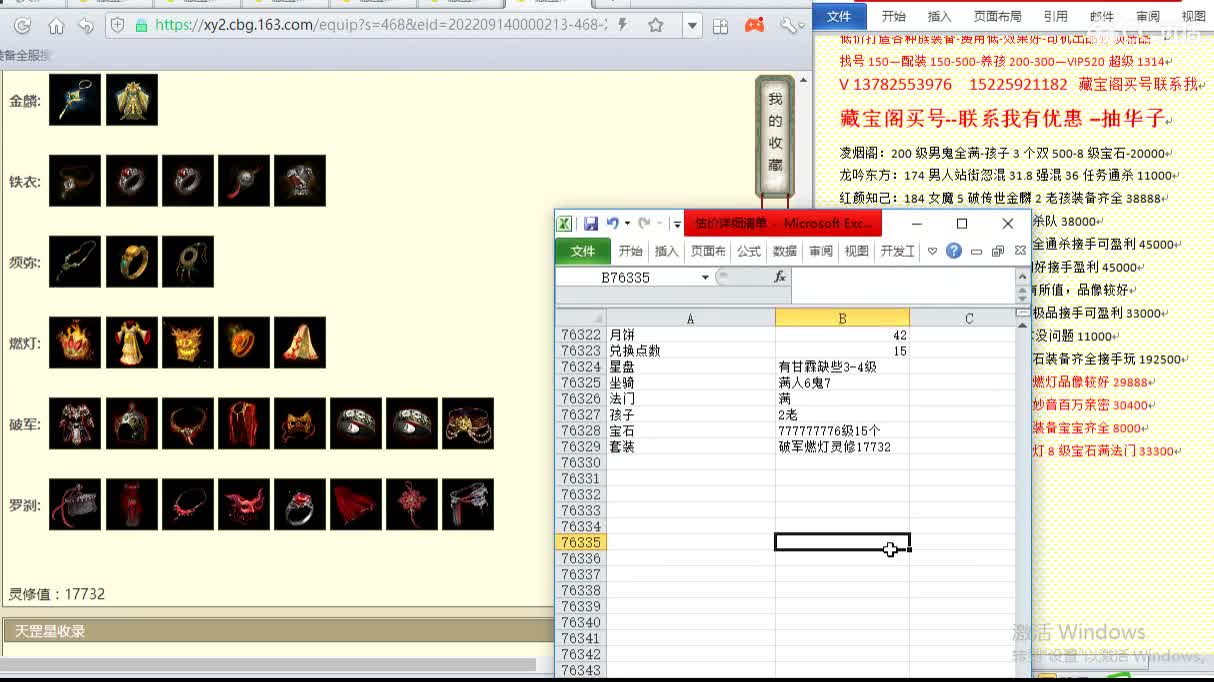The height and width of the screenshot is (682, 1214).
Task: Select the last equipment icon in 铁衣 row
Action: tap(299, 181)
